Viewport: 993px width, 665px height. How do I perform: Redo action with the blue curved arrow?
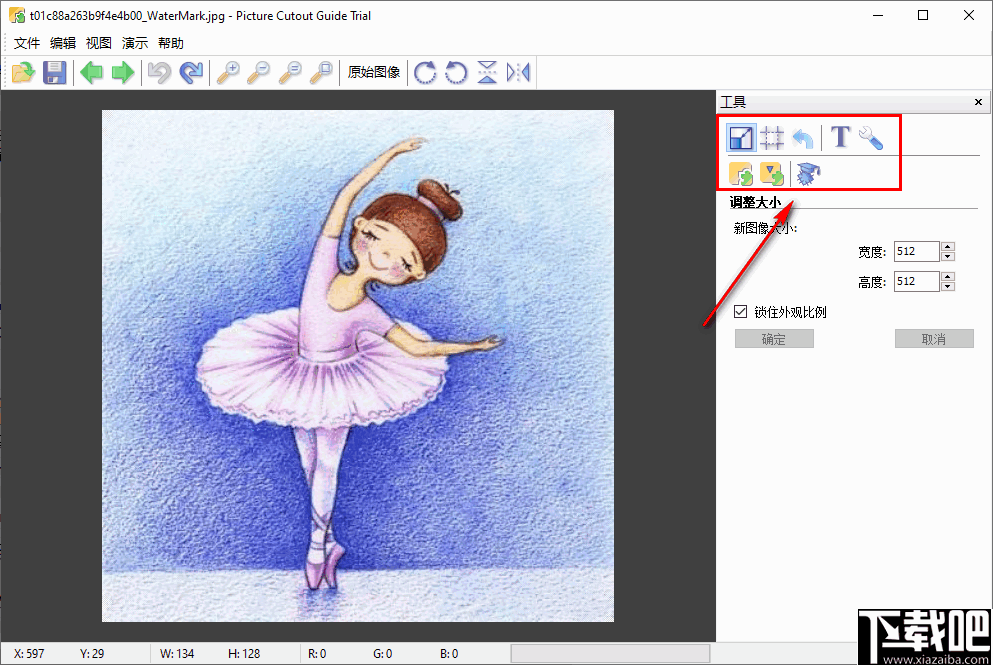(x=191, y=72)
